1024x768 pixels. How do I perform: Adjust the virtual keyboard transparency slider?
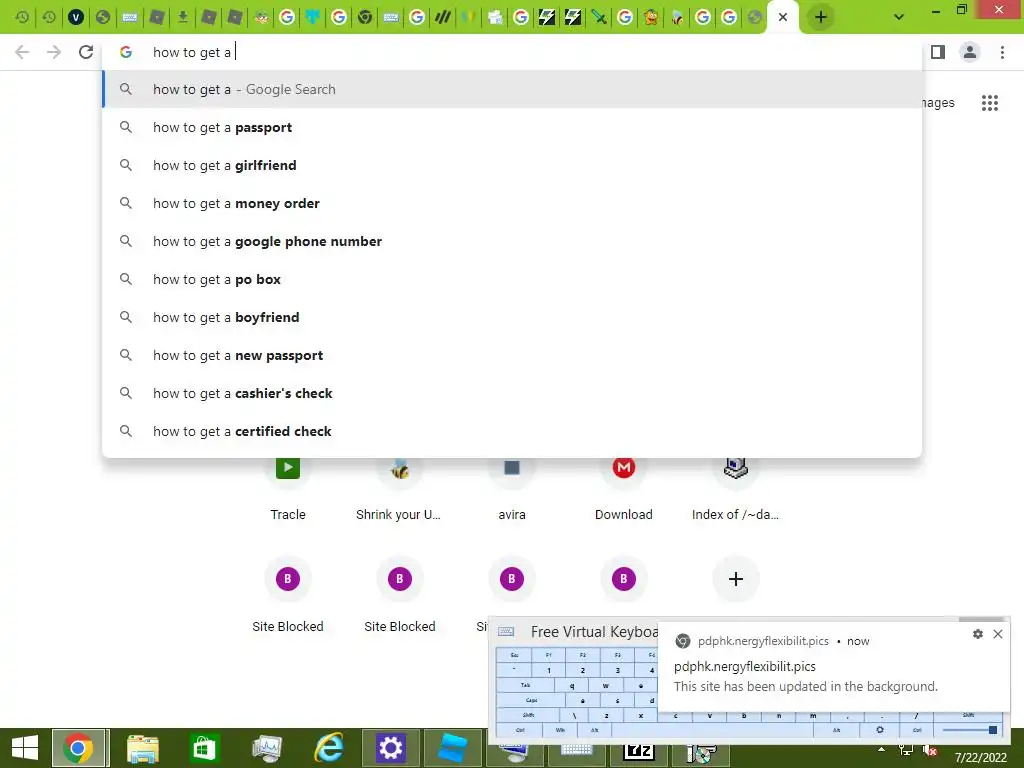pyautogui.click(x=970, y=730)
